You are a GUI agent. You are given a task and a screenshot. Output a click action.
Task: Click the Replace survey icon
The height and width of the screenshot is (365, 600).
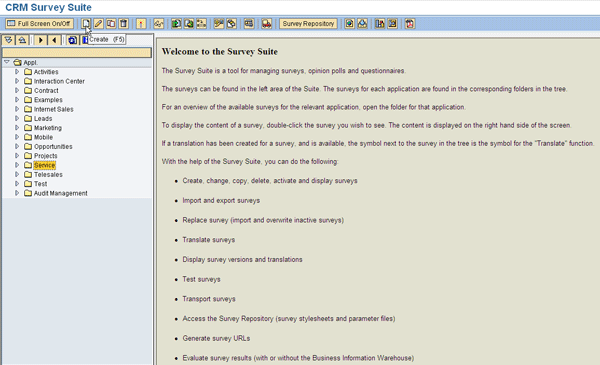(201, 24)
